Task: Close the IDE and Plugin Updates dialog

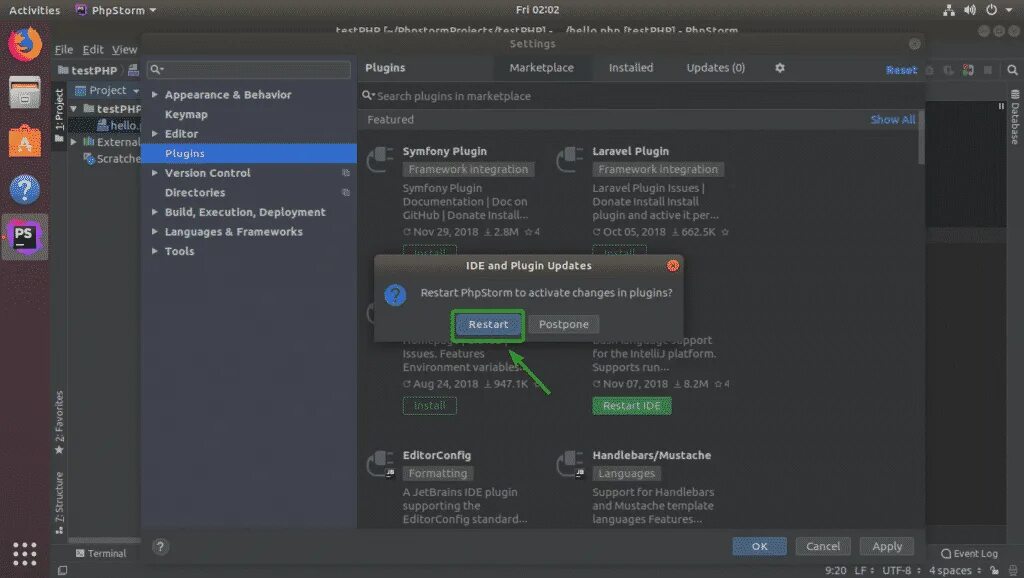Action: pyautogui.click(x=673, y=266)
